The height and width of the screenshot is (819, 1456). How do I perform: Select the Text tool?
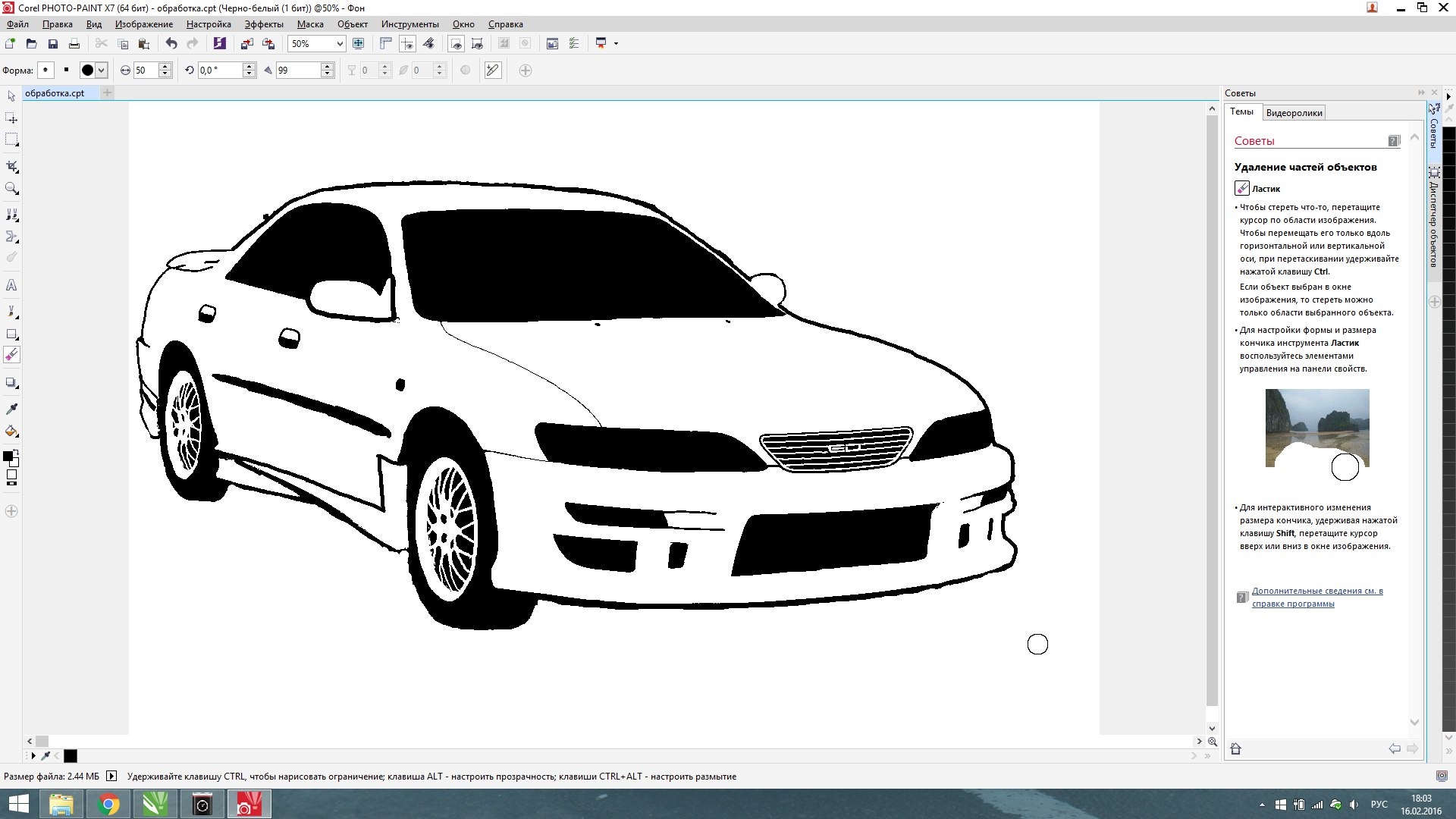pyautogui.click(x=11, y=285)
